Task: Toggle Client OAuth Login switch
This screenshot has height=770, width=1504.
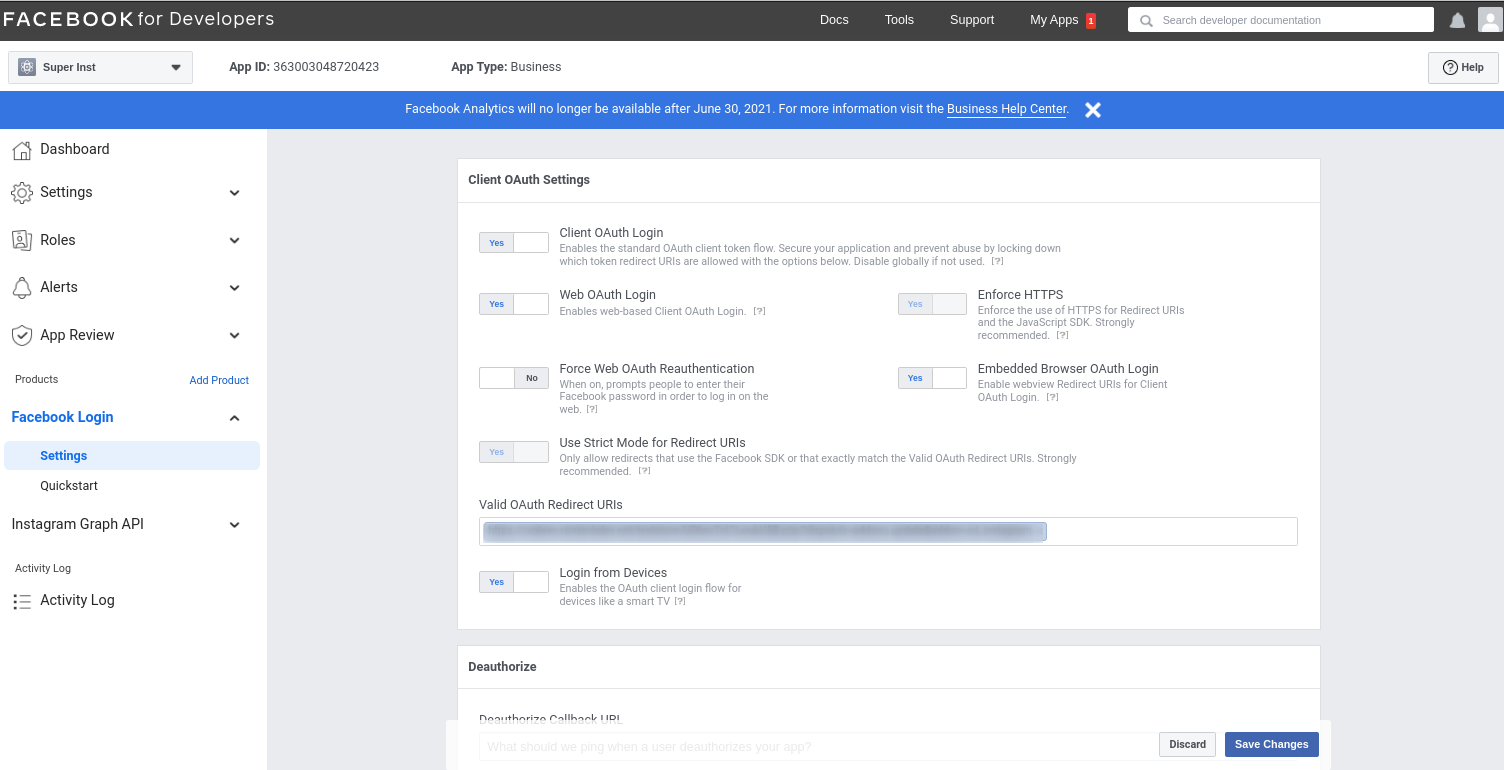Action: coord(514,243)
